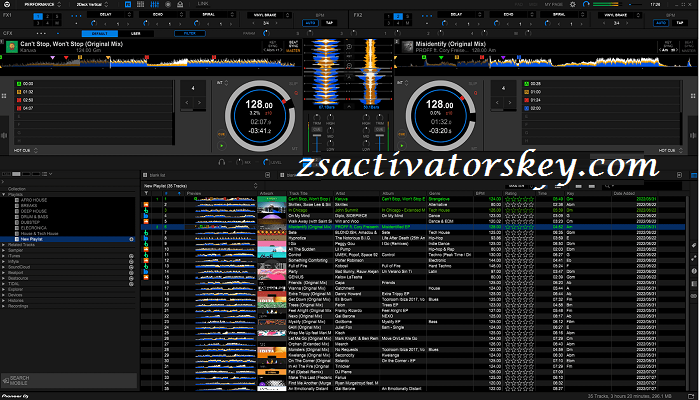This screenshot has height=400, width=700.
Task: Click the deck 2 CUE button
Action: (402, 134)
